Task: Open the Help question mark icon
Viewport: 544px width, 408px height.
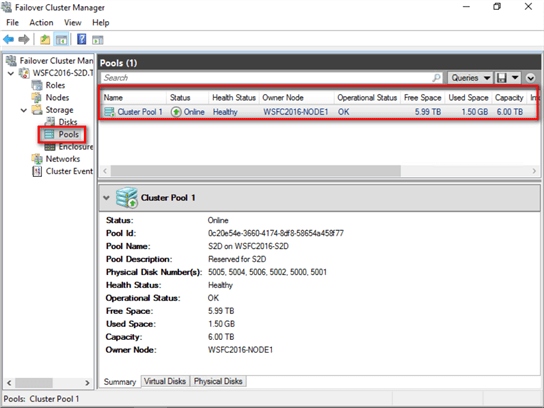Action: pos(82,39)
